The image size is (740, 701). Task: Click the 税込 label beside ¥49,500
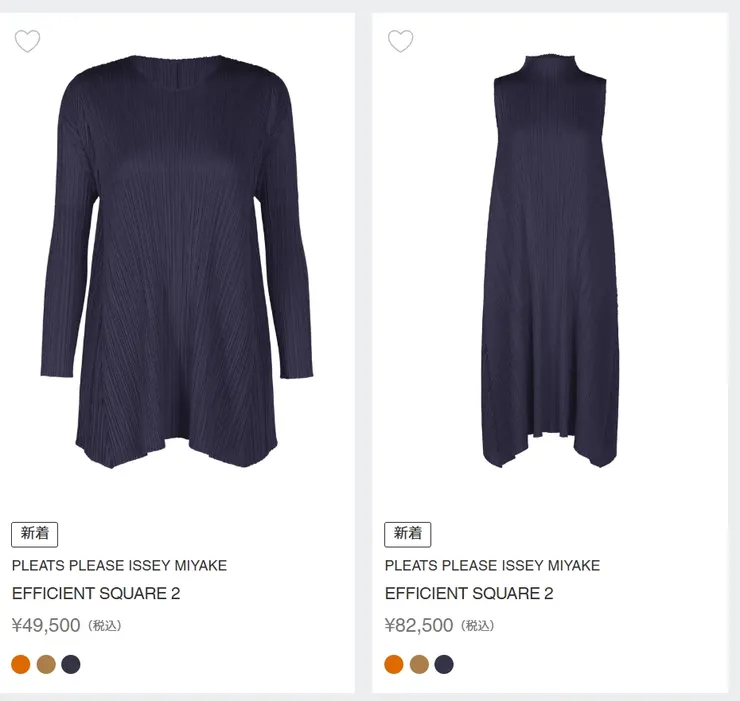105,627
